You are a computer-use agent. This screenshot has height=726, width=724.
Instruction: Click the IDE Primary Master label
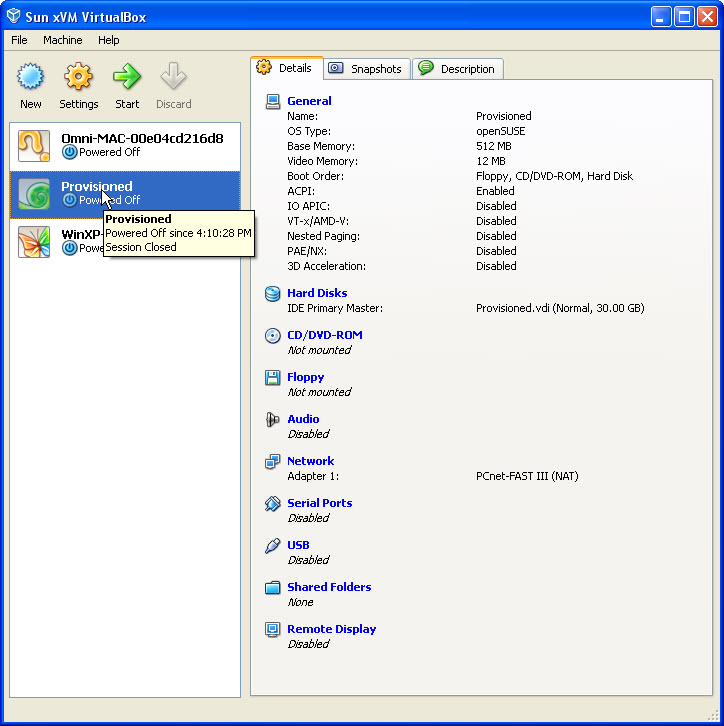pos(335,308)
